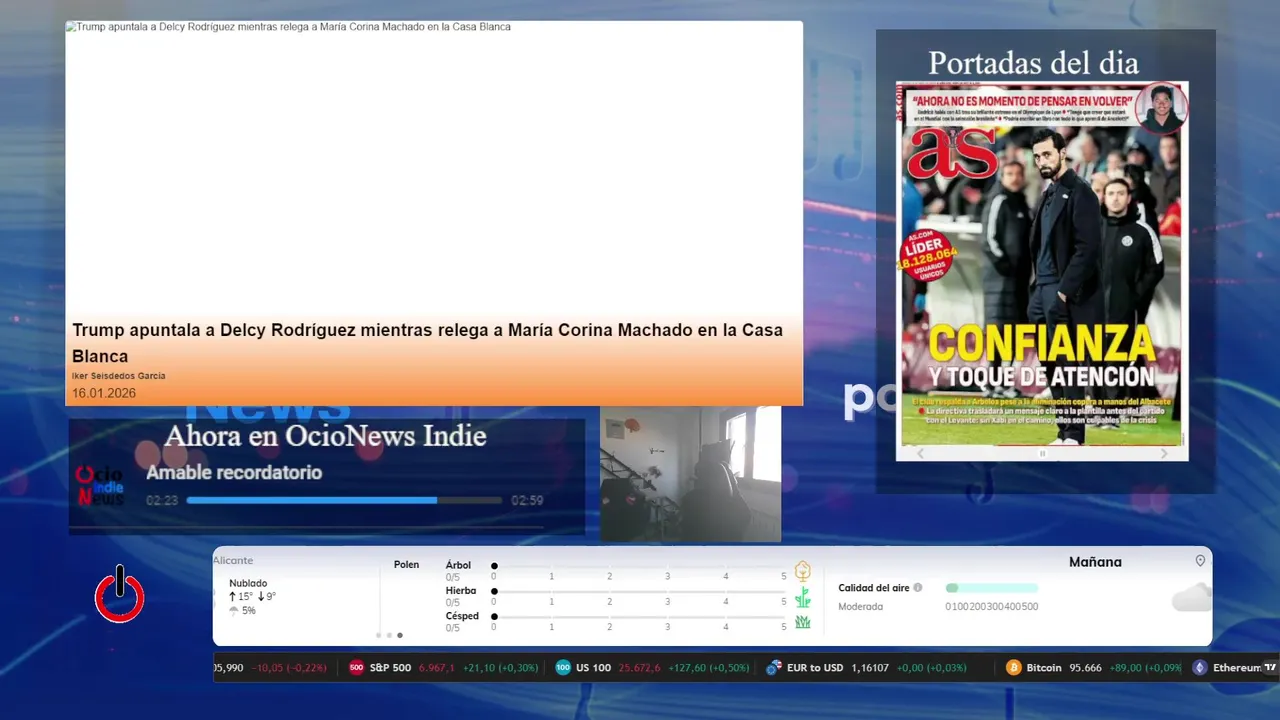Click the S&P 500 ticker badge icon
The image size is (1280, 720).
356,667
